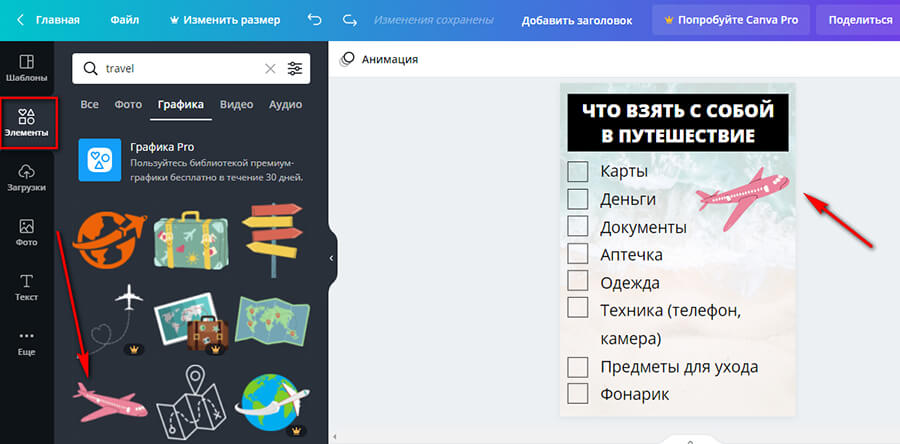Open the Элементы elements panel

[x=26, y=123]
